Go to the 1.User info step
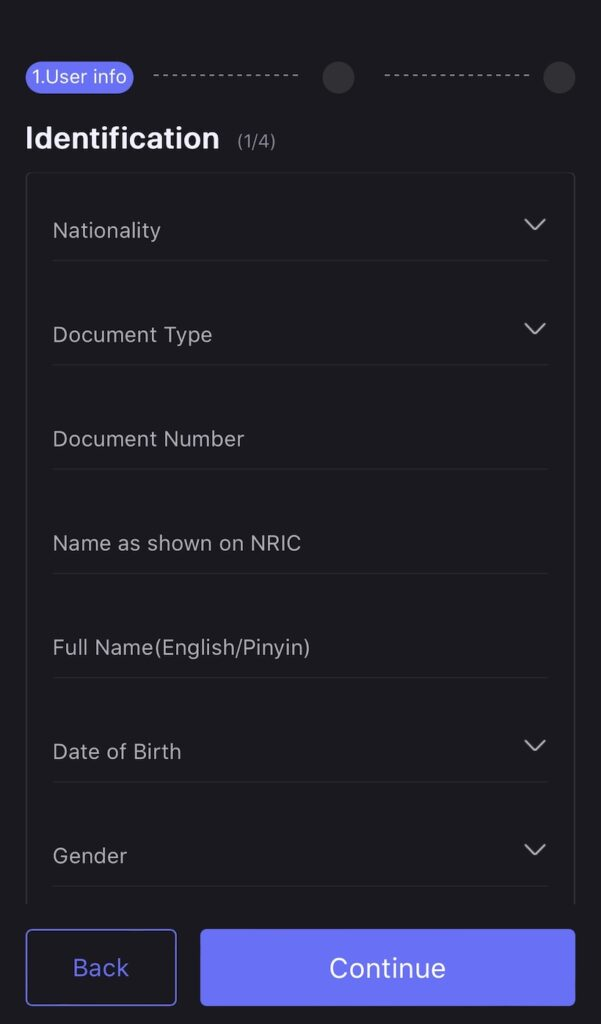Screen dimensions: 601x1024 (x=79, y=77)
